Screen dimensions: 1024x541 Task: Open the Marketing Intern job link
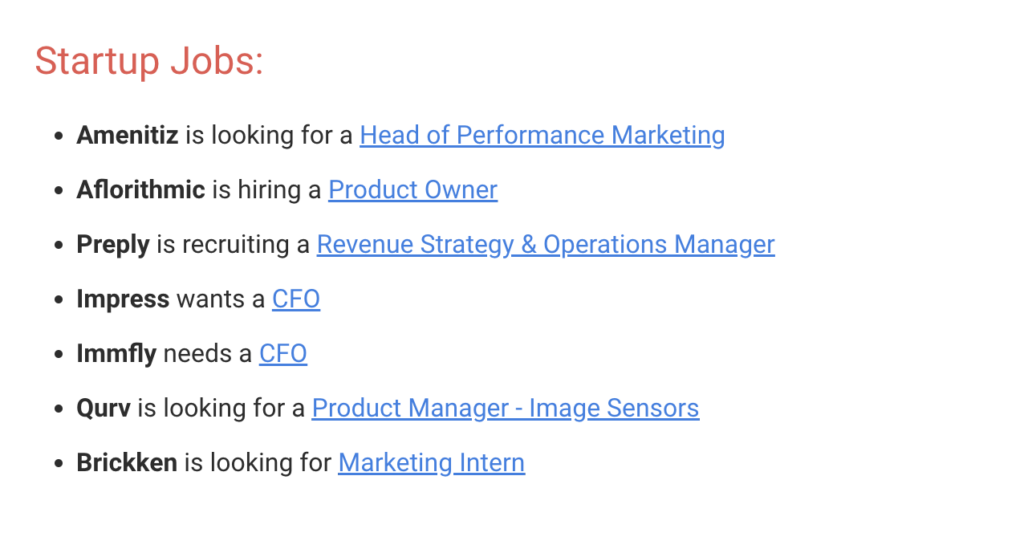pos(431,462)
